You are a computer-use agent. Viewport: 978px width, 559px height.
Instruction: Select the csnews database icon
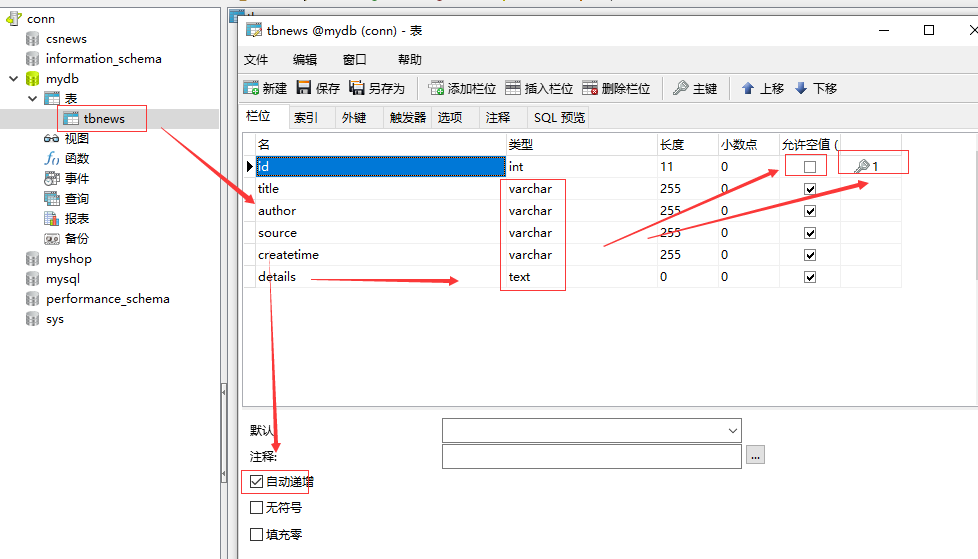coord(32,39)
